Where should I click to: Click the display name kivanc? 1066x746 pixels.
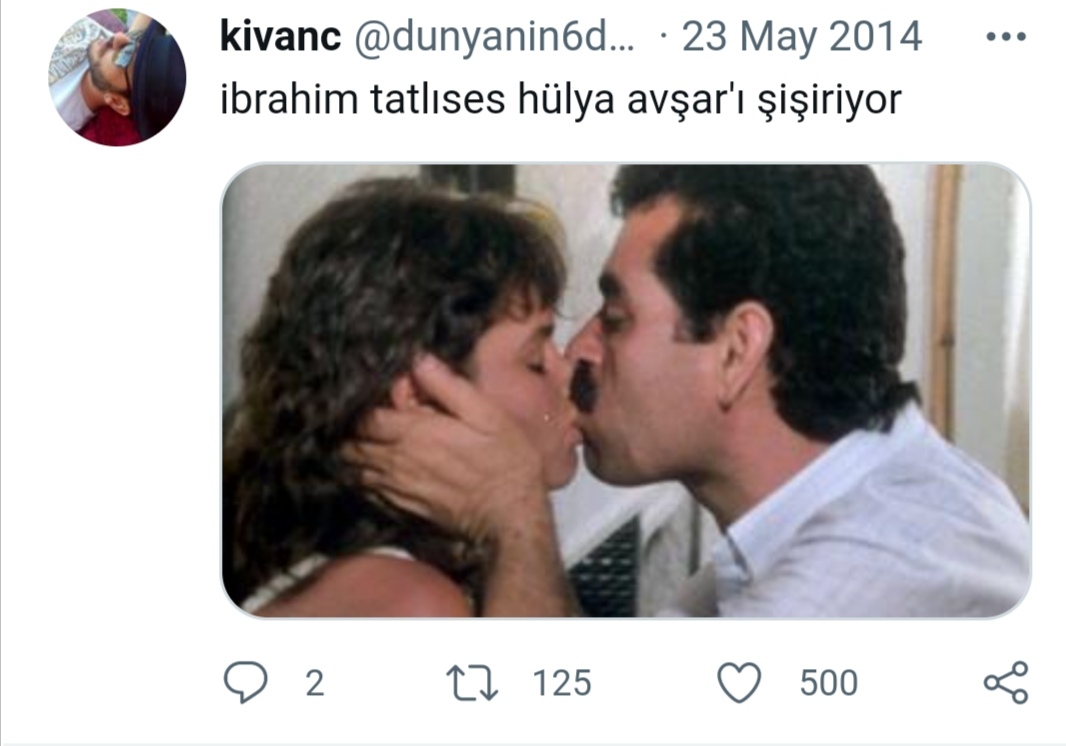tap(280, 36)
